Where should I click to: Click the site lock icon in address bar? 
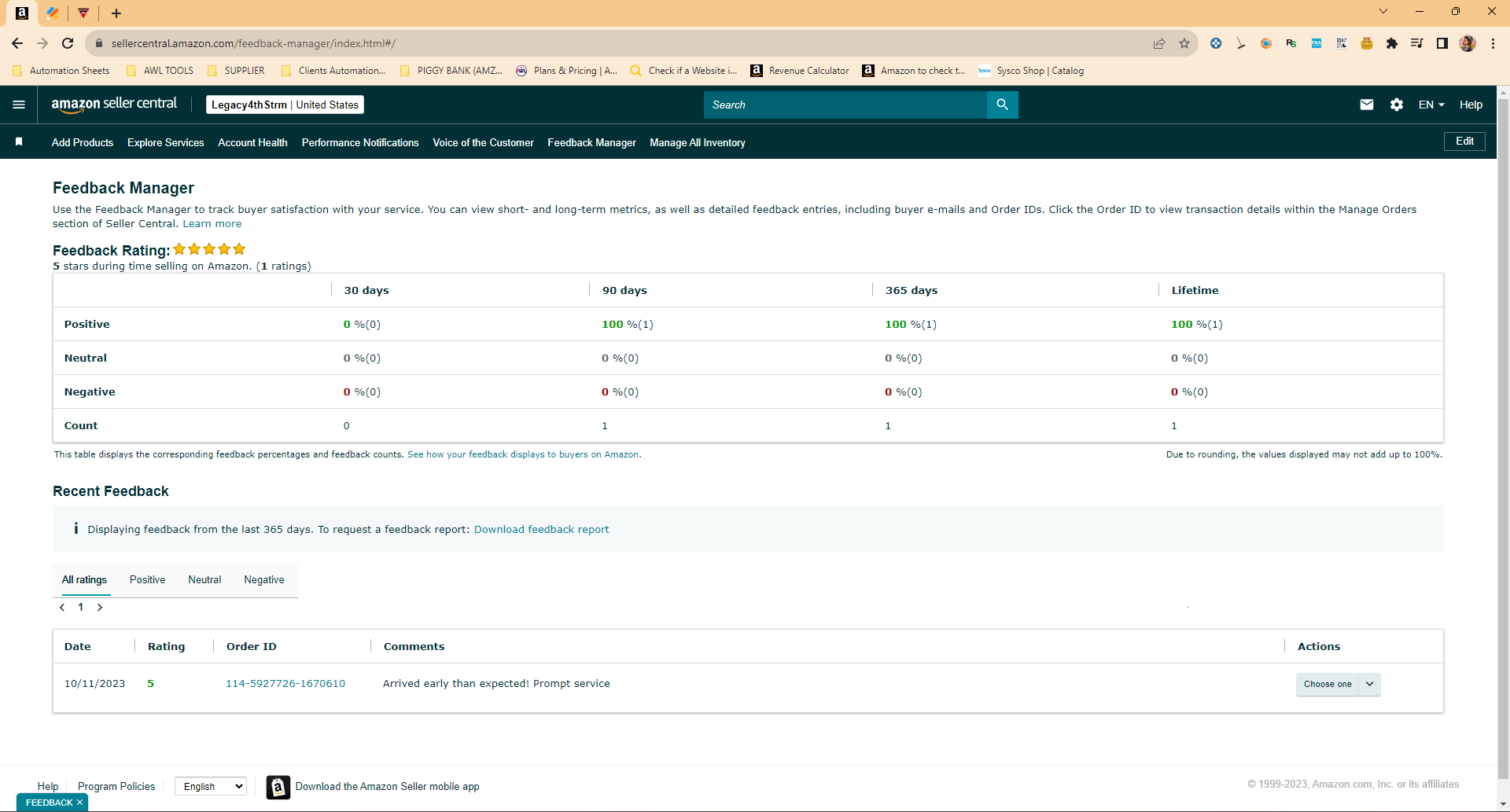99,43
